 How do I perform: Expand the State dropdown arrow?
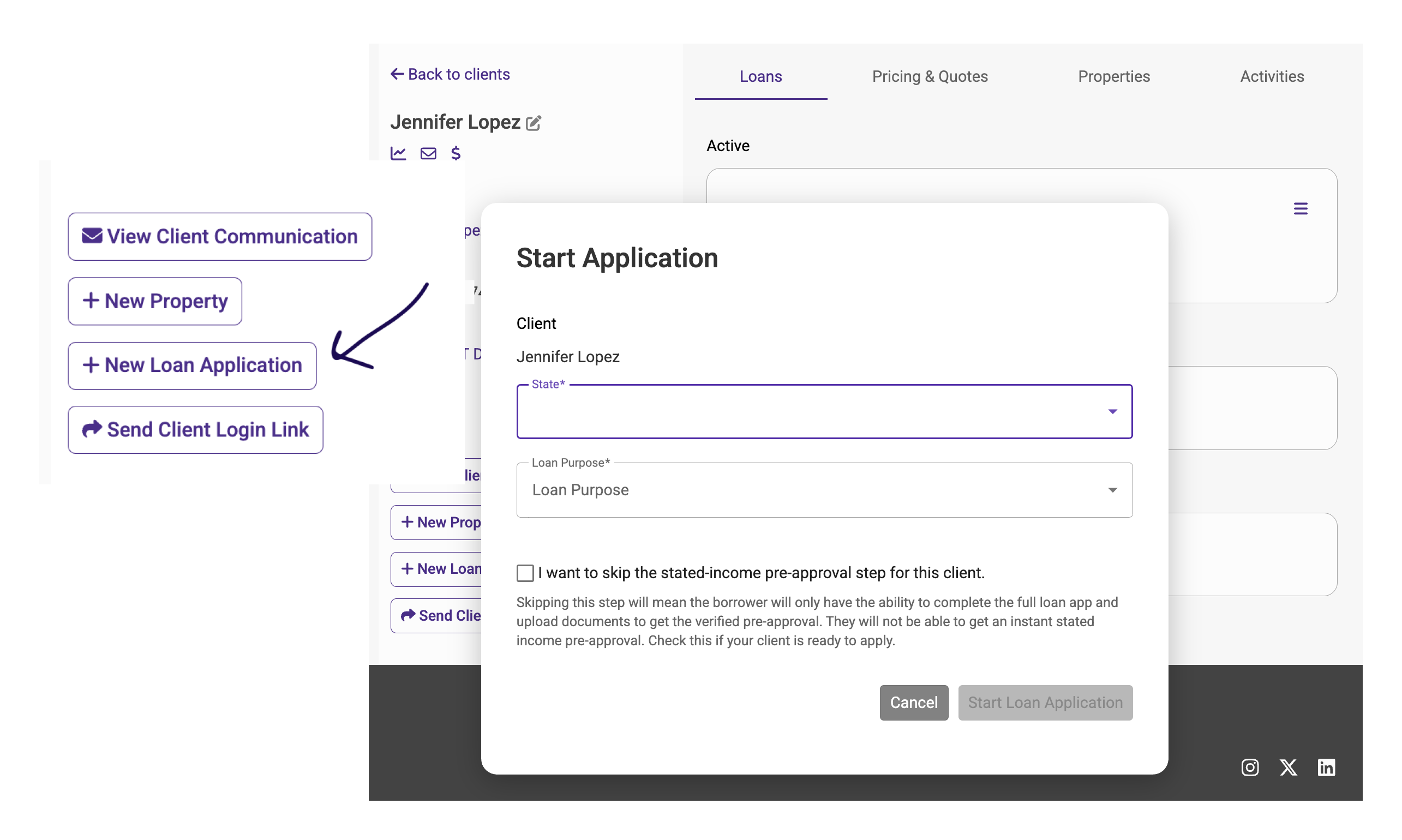tap(1112, 411)
